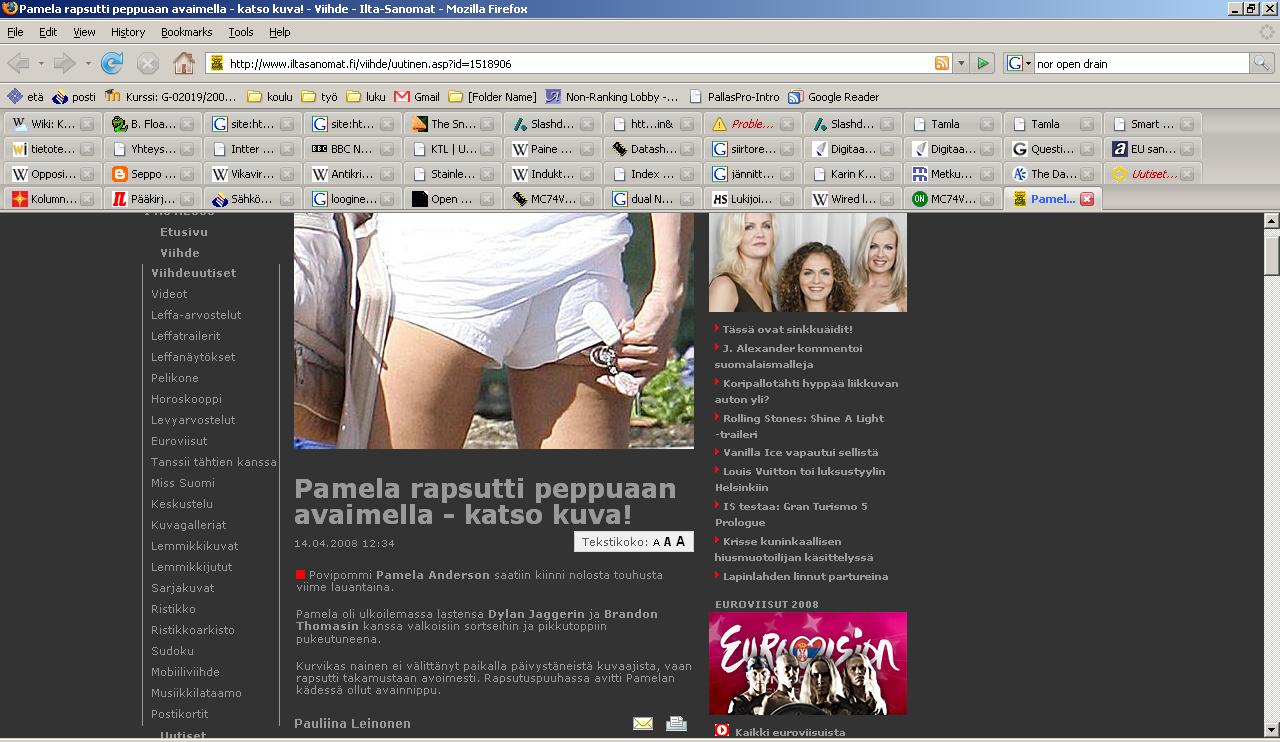Click the search magnifier icon
Viewport: 1280px width, 742px height.
[x=1263, y=63]
